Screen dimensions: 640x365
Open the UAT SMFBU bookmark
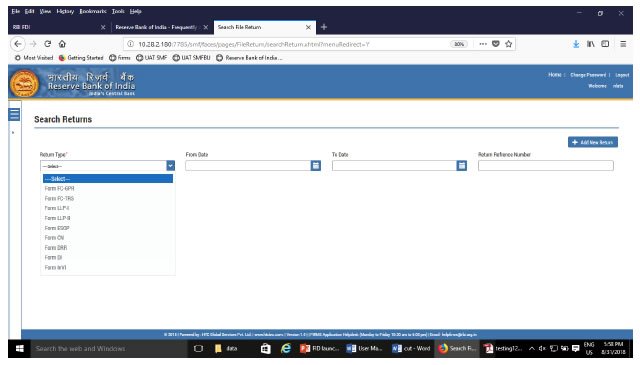191,58
